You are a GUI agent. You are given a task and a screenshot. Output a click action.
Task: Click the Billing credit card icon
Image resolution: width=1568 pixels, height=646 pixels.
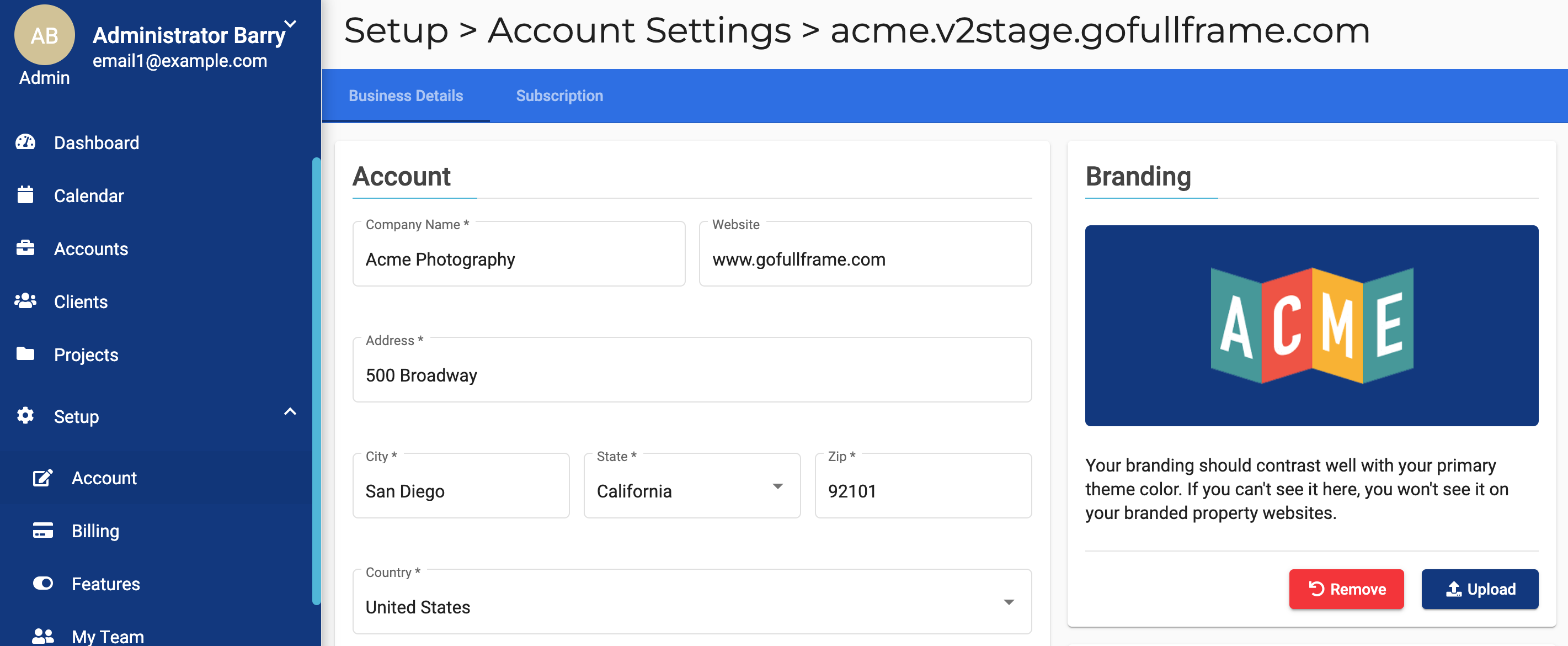click(42, 530)
